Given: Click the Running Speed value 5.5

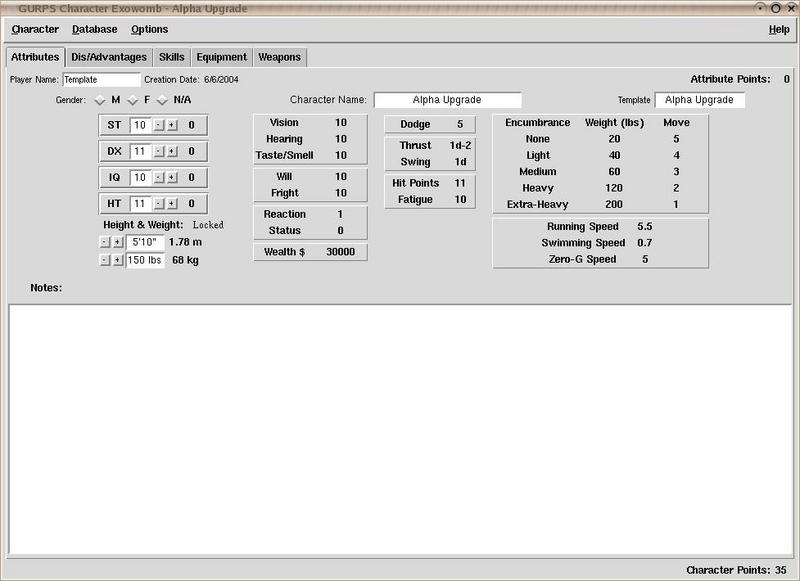Looking at the screenshot, I should click(644, 226).
